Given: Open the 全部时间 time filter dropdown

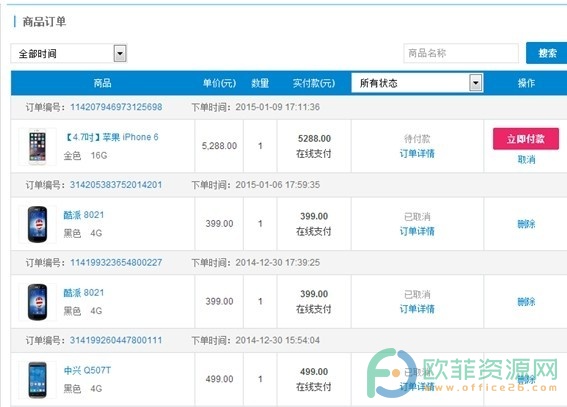Looking at the screenshot, I should click(69, 53).
